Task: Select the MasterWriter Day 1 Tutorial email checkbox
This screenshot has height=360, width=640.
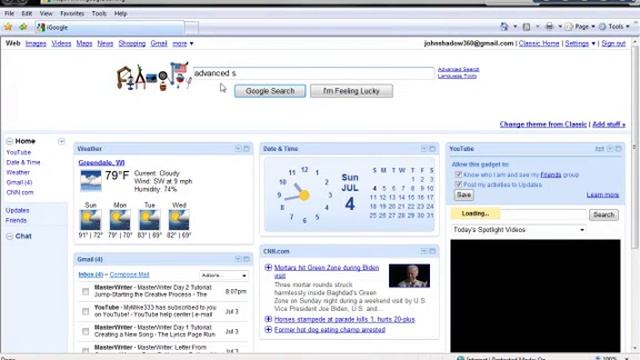Action: (x=85, y=331)
